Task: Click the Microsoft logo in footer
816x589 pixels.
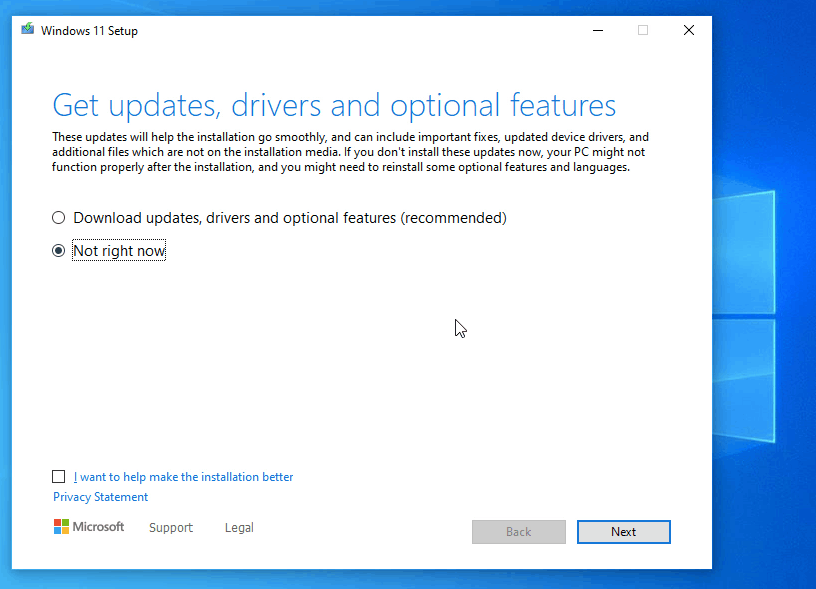Action: [x=89, y=527]
